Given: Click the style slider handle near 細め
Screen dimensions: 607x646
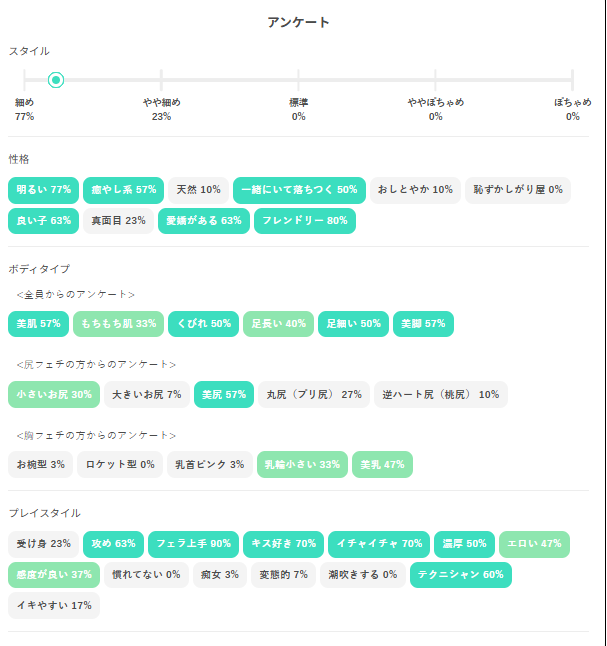Looking at the screenshot, I should coord(56,80).
